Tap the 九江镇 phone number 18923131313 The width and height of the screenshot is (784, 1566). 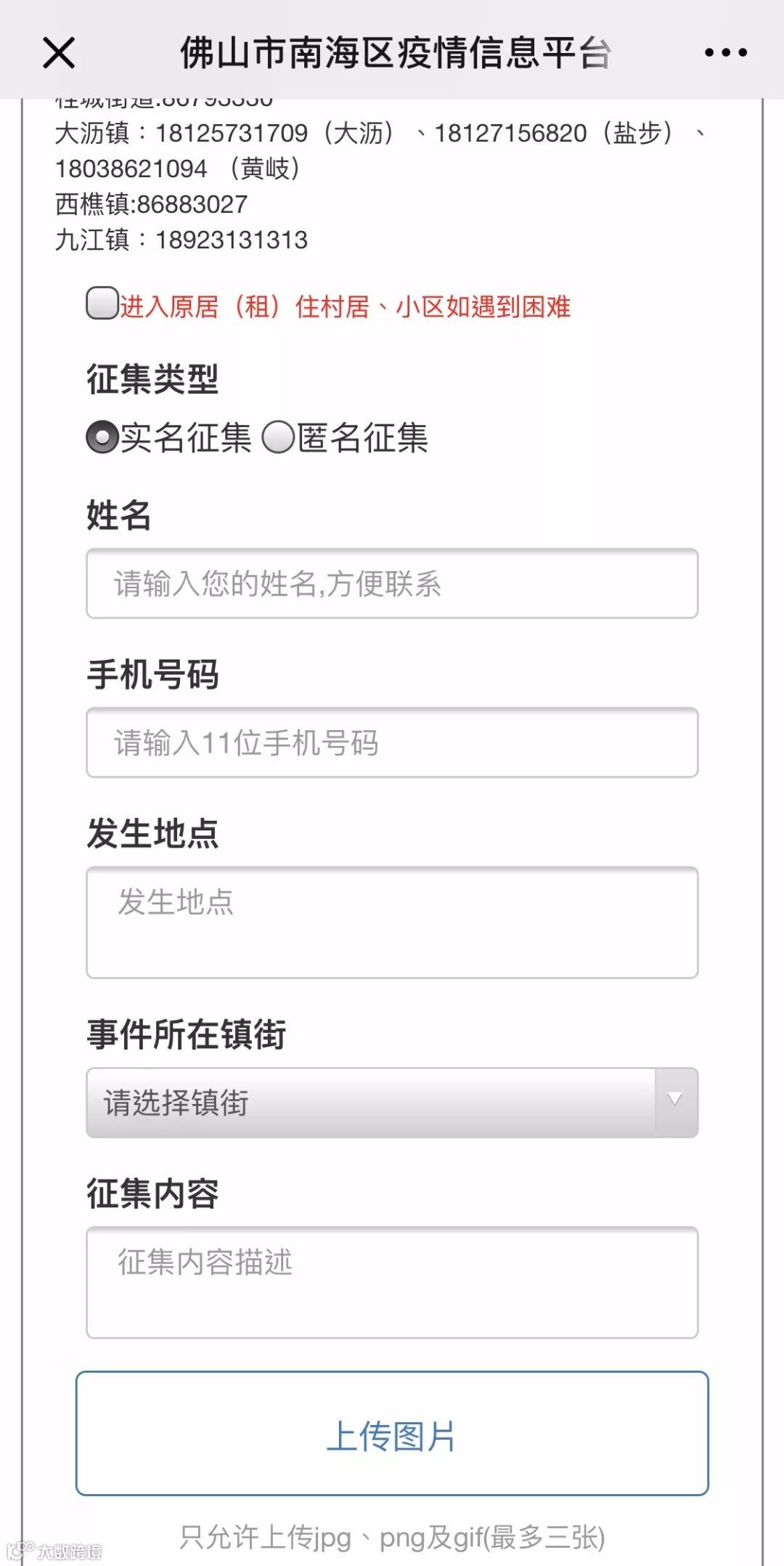click(x=232, y=240)
